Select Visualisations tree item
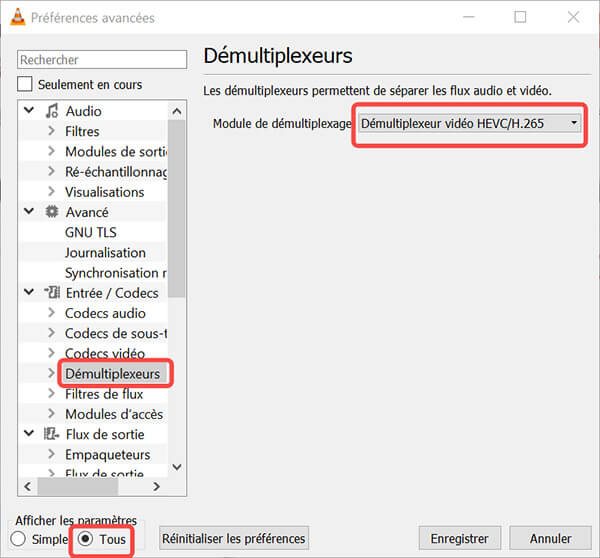Screen dimensions: 600x558 tap(104, 192)
